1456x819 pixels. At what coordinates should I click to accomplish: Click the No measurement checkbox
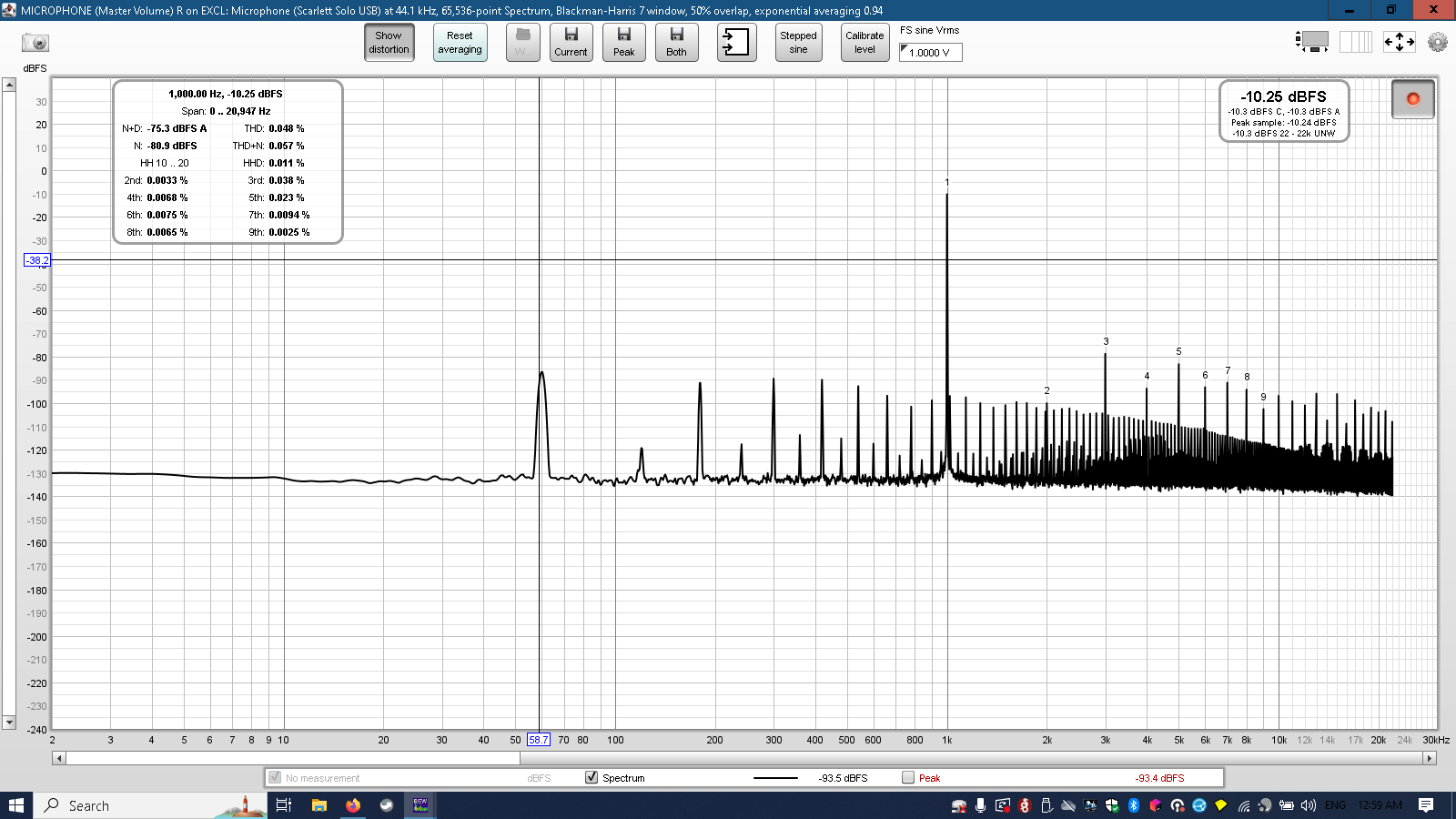coord(275,777)
